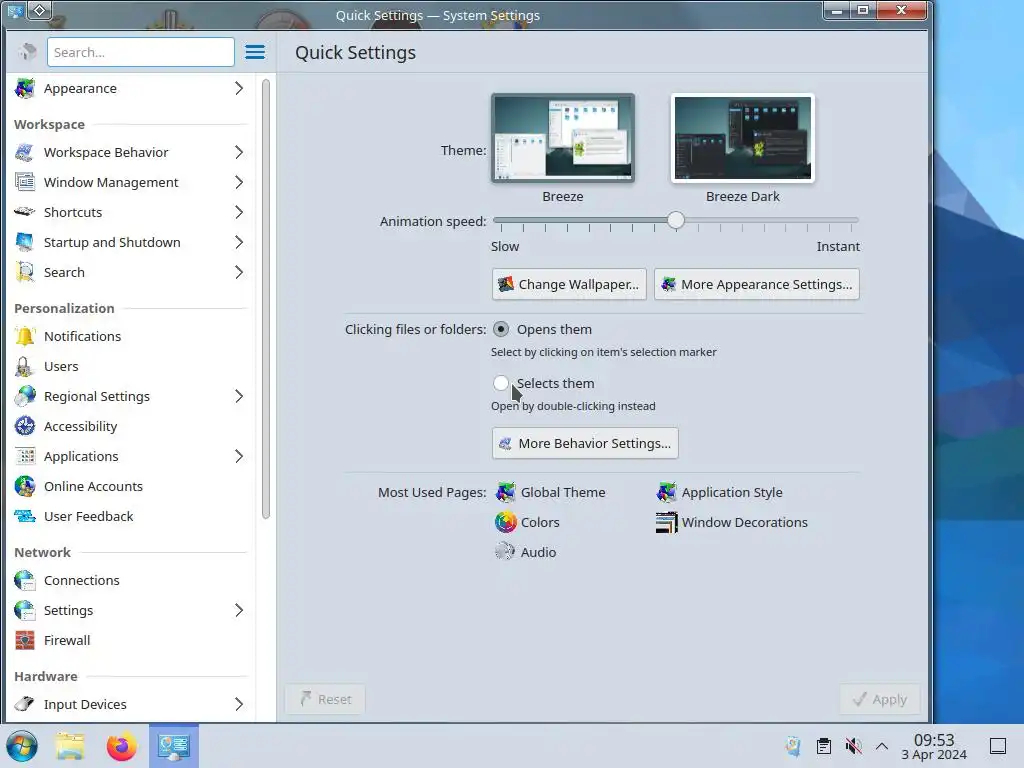1024x768 pixels.
Task: Click the Animation speed slider handle
Action: click(676, 221)
